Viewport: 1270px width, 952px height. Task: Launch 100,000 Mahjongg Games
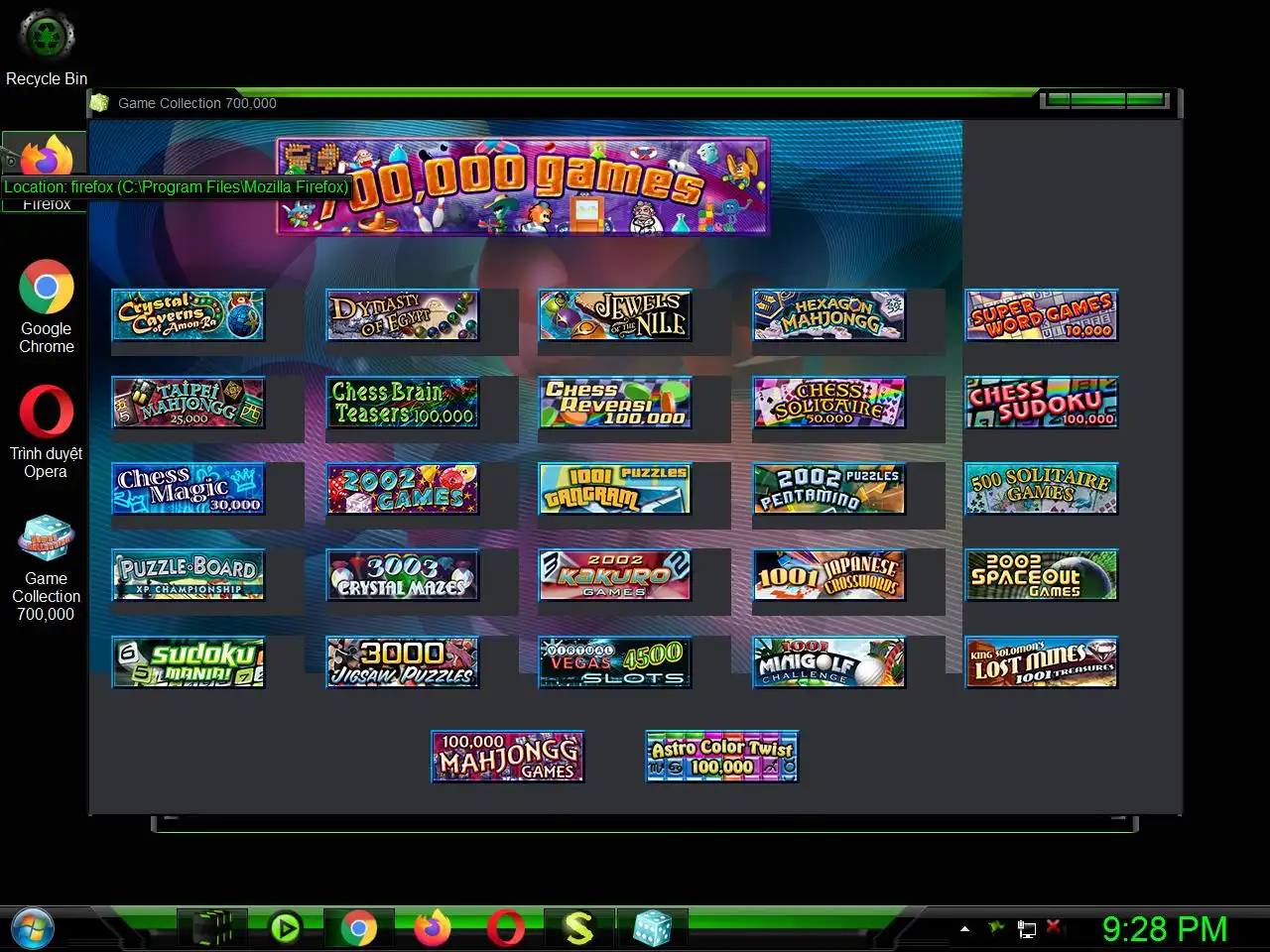tap(508, 757)
